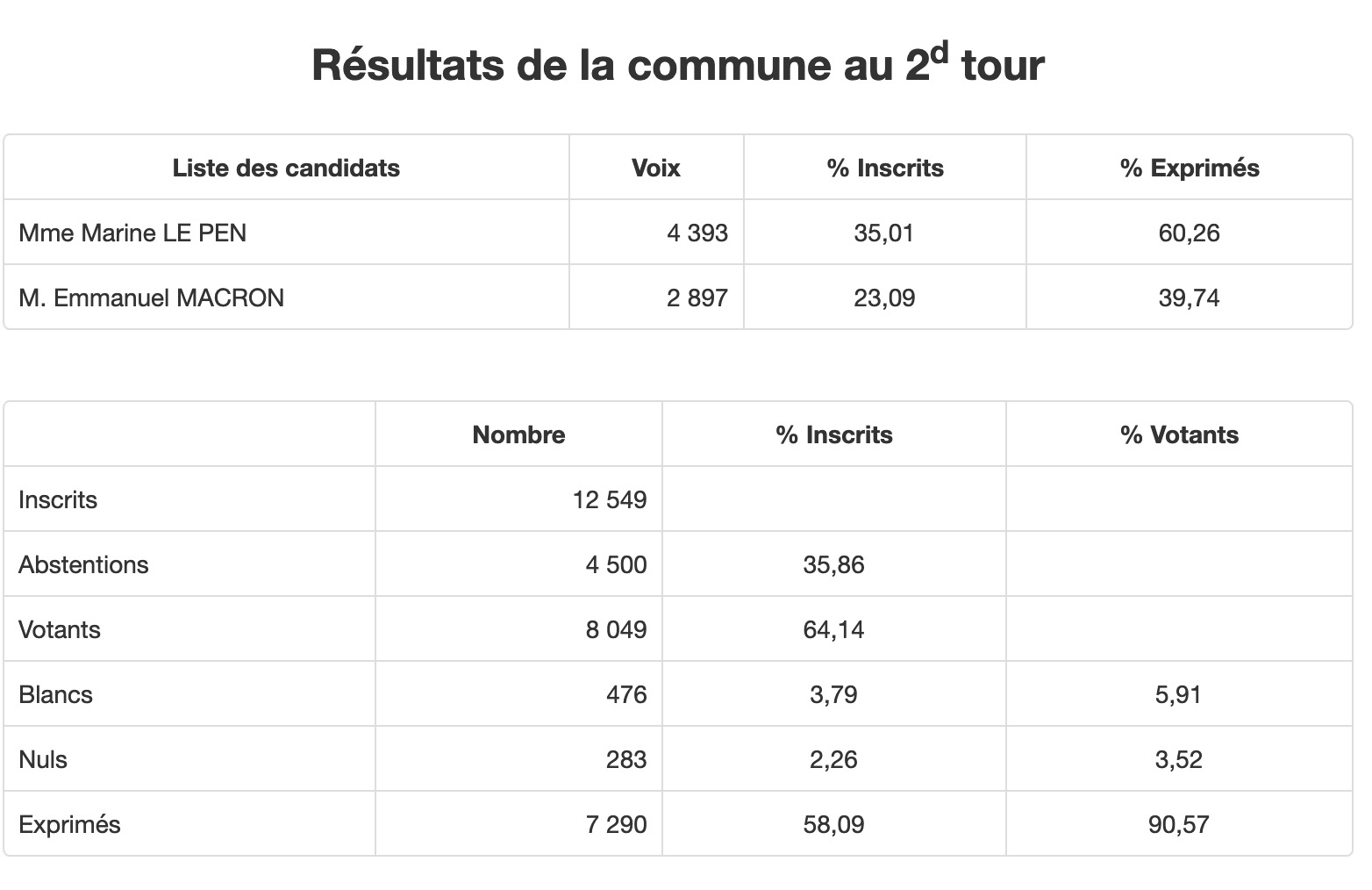Viewport: 1372px width, 890px height.
Task: Click the 'Nombre' column header
Action: [518, 434]
